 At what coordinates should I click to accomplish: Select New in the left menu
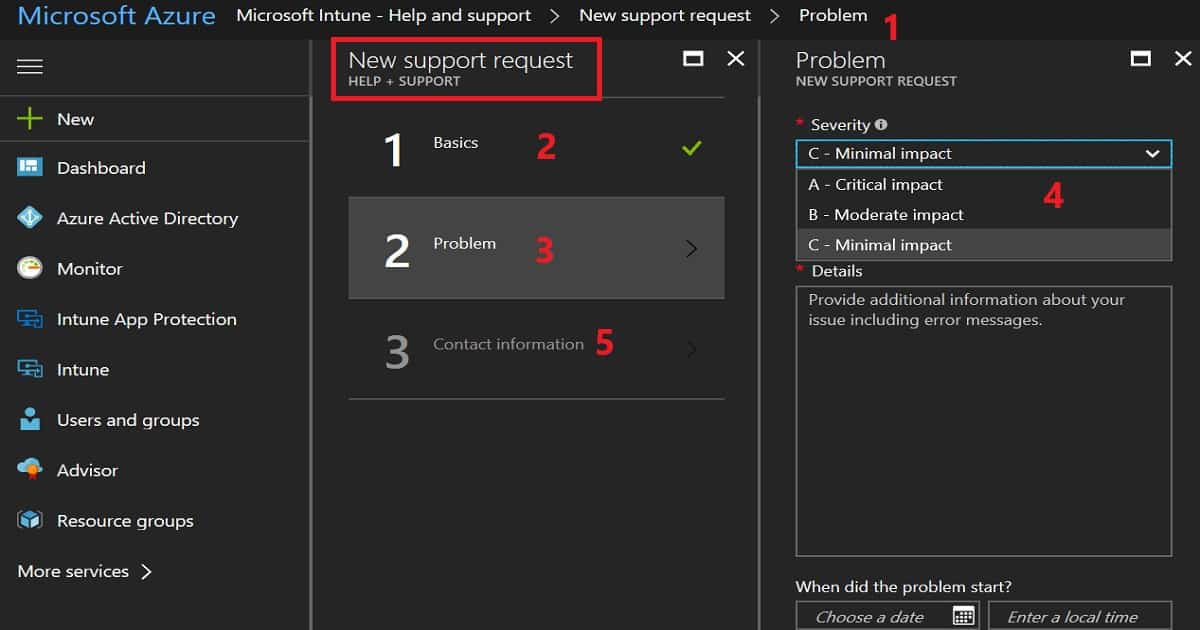[x=75, y=119]
